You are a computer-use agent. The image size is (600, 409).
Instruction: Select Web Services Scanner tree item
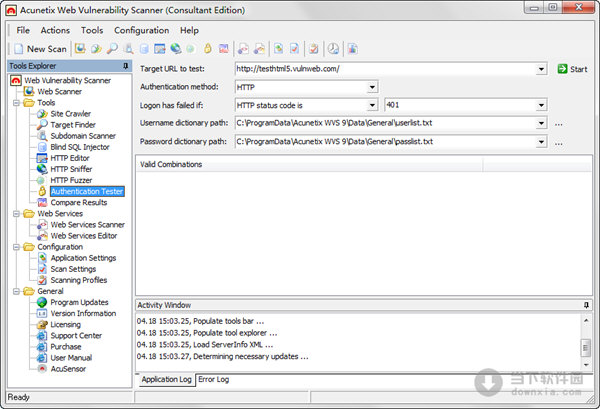pos(88,225)
